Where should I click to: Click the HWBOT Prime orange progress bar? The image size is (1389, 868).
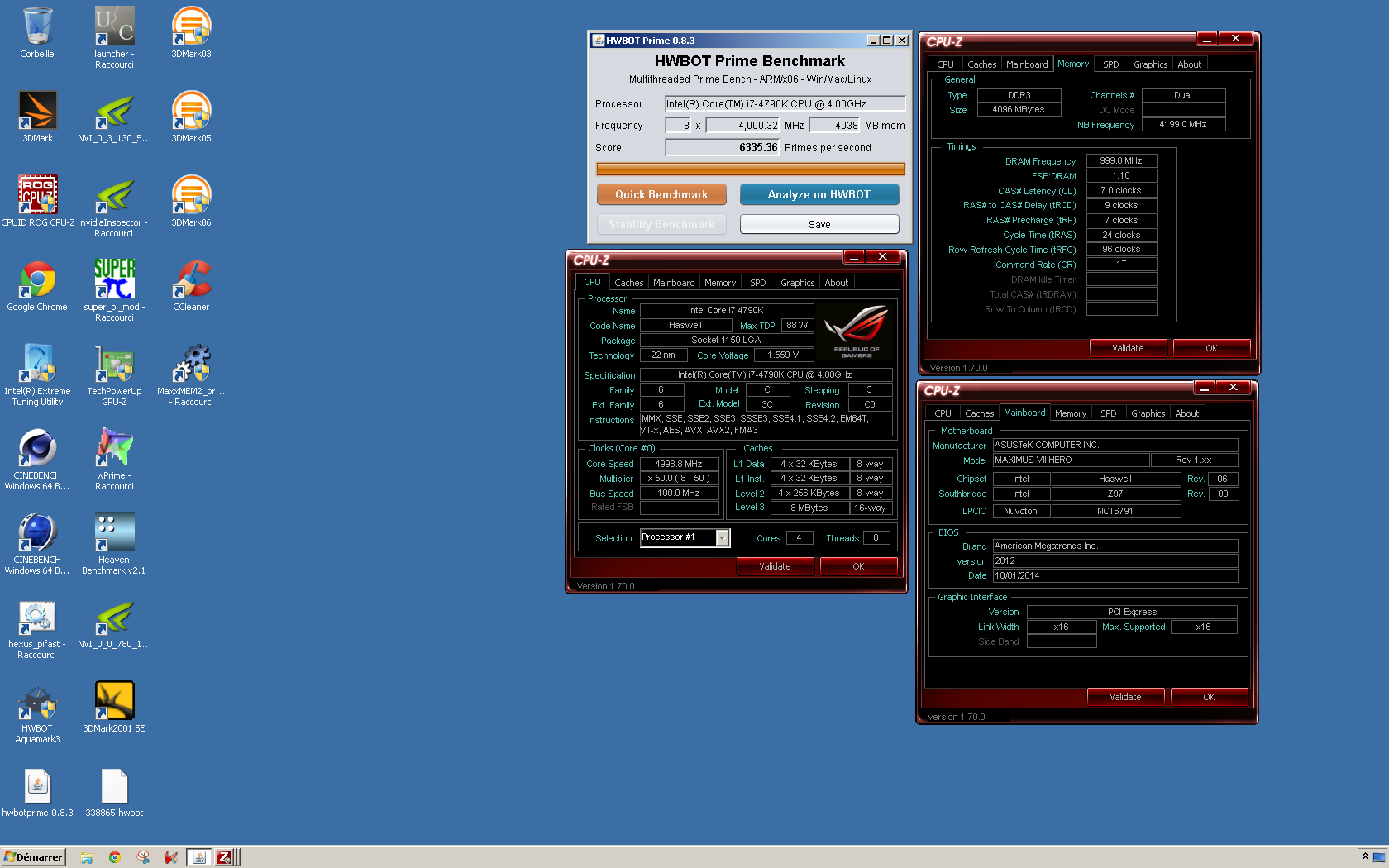(751, 169)
